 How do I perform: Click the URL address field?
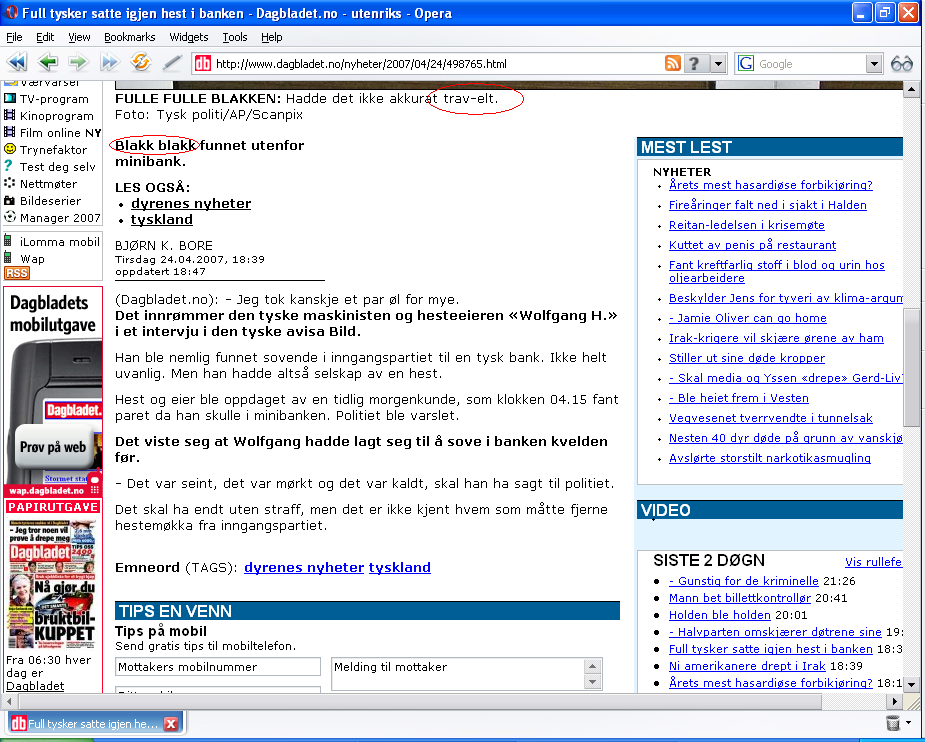437,64
